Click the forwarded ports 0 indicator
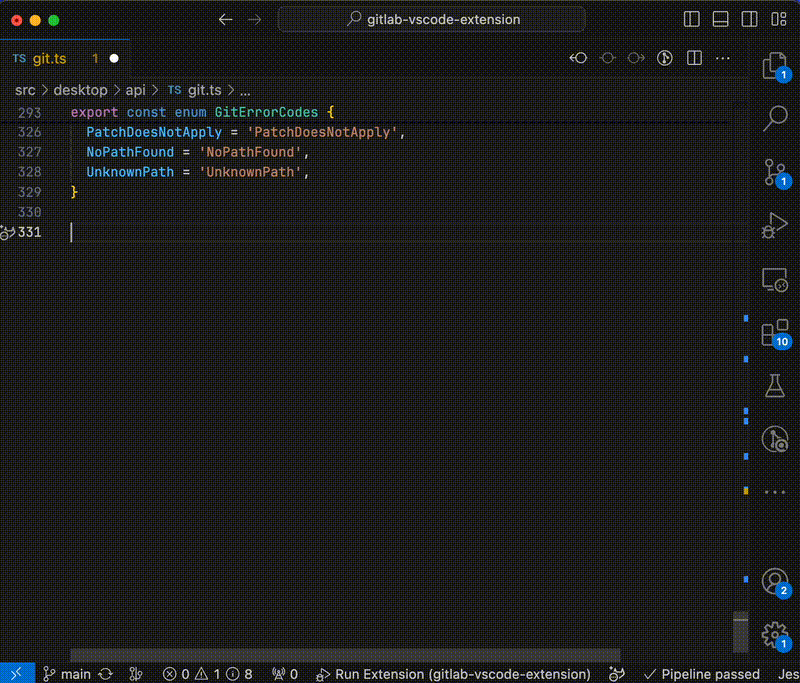Viewport: 800px width, 683px height. tap(285, 674)
